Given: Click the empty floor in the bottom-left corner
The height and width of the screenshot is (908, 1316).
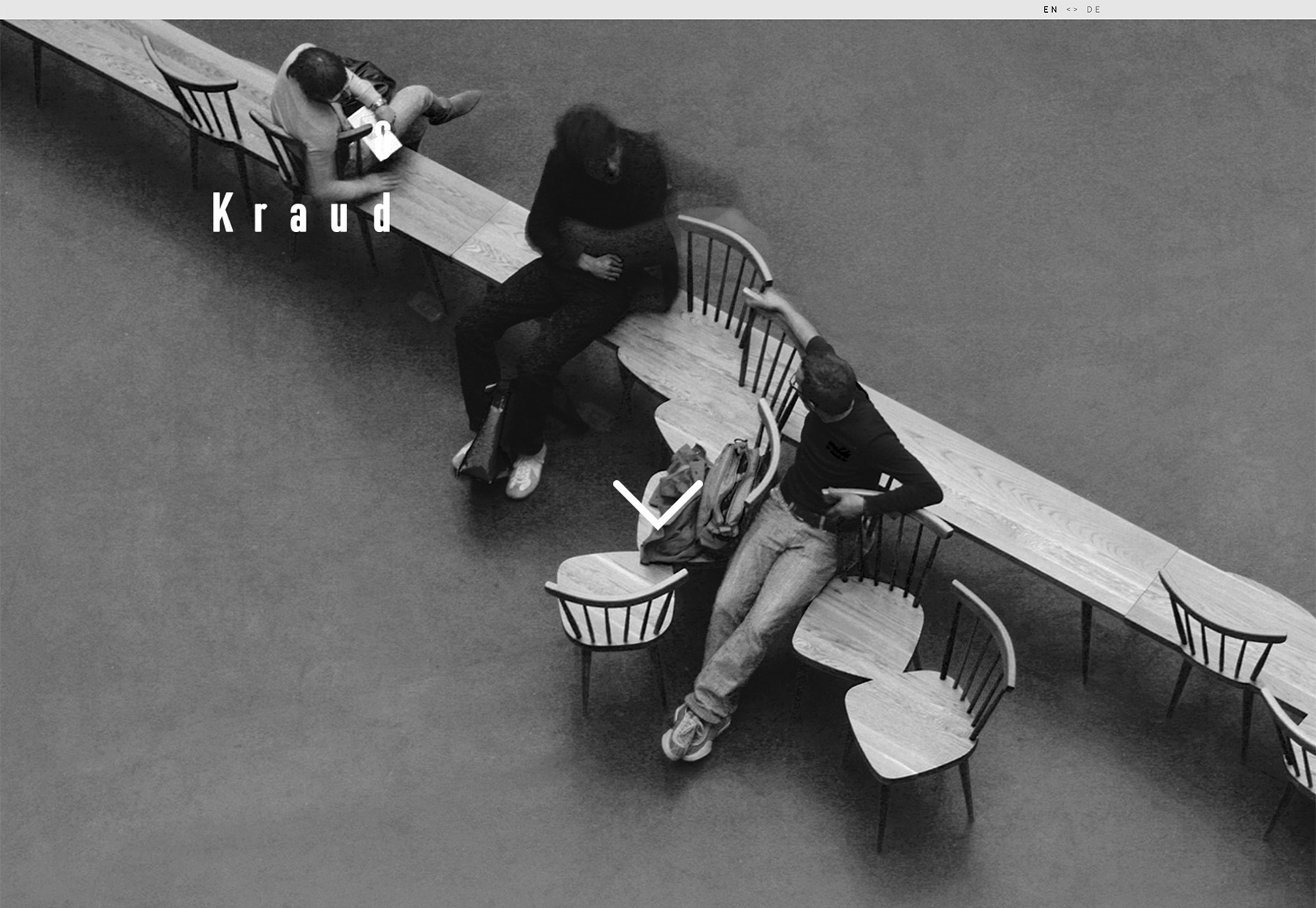Looking at the screenshot, I should [142, 816].
